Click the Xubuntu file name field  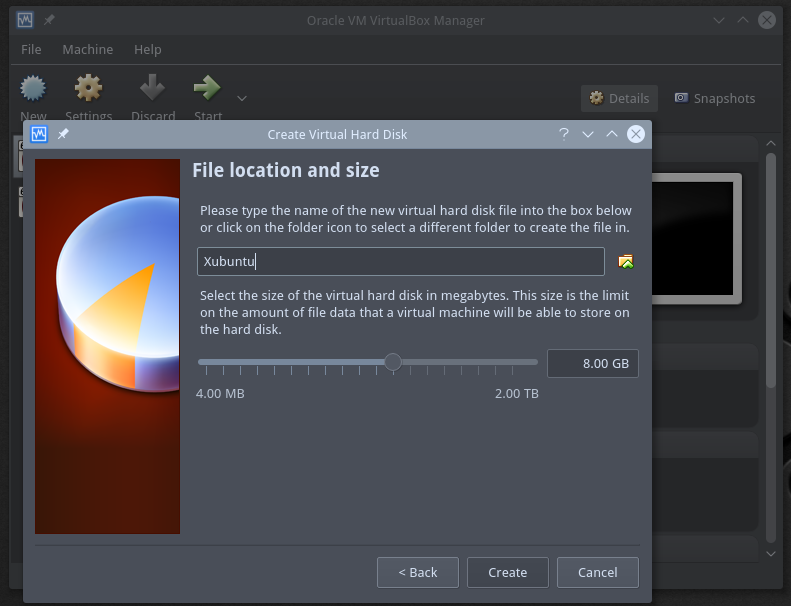click(401, 261)
